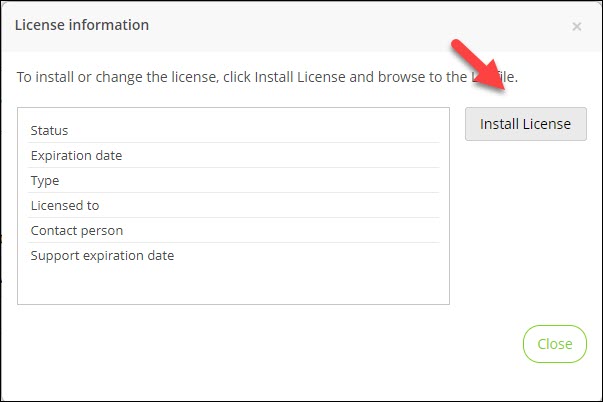
Task: Click the Expiration date label
Action: coord(76,156)
